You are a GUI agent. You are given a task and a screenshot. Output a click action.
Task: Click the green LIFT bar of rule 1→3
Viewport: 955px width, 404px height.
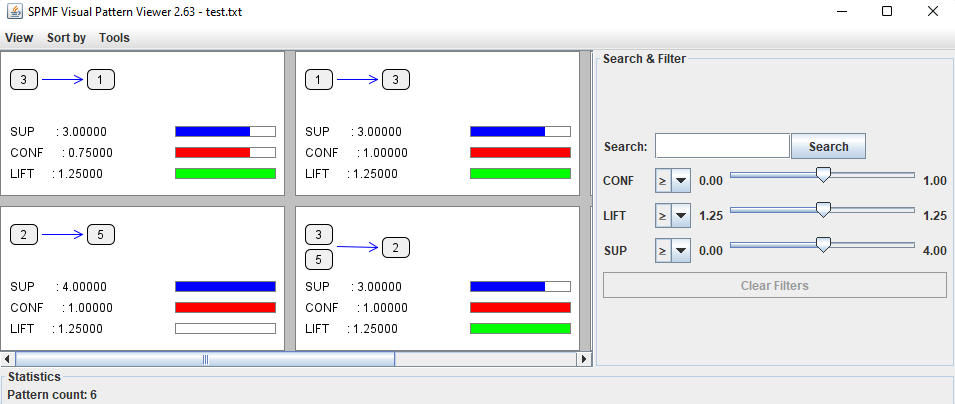click(x=520, y=173)
